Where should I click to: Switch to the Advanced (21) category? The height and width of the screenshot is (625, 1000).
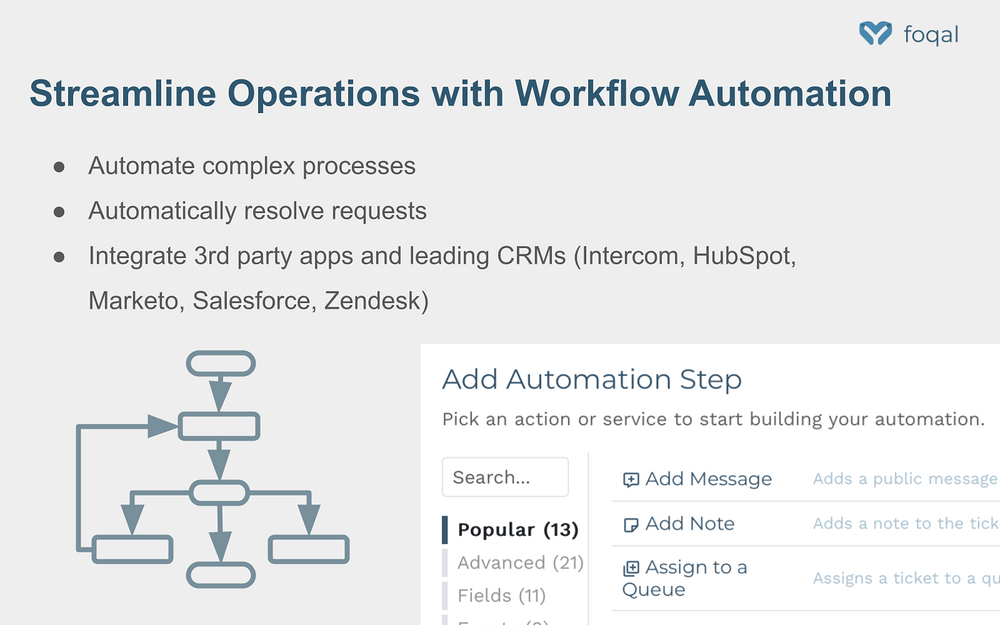(520, 562)
